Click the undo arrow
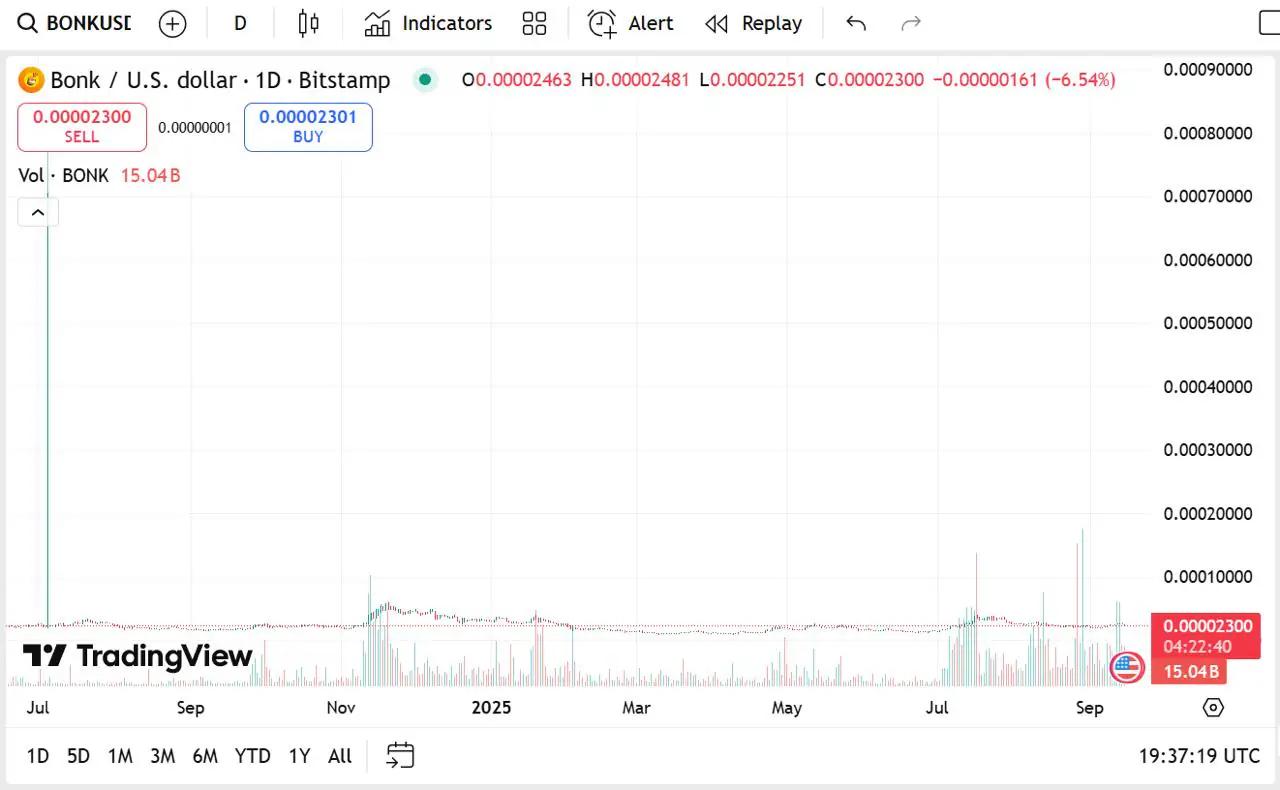Viewport: 1280px width, 790px height. click(x=856, y=24)
